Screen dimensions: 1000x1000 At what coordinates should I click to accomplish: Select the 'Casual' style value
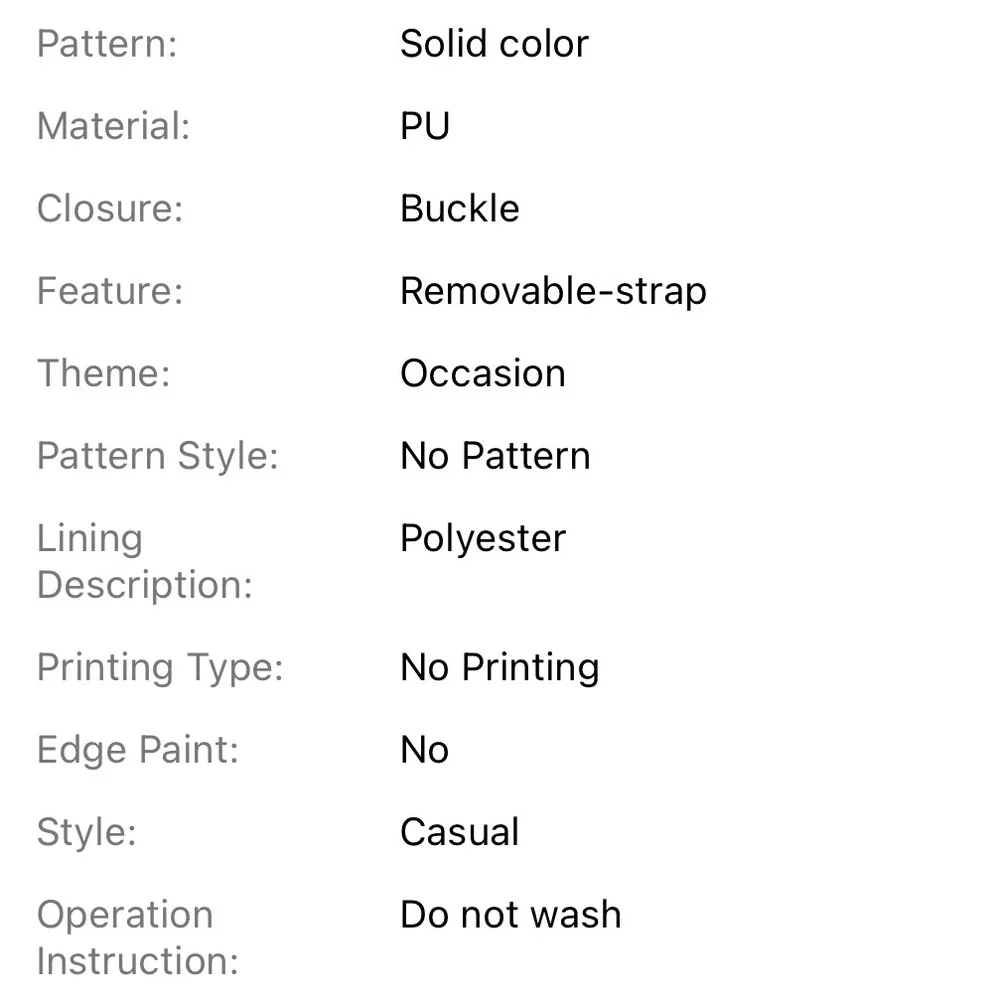pyautogui.click(x=460, y=833)
